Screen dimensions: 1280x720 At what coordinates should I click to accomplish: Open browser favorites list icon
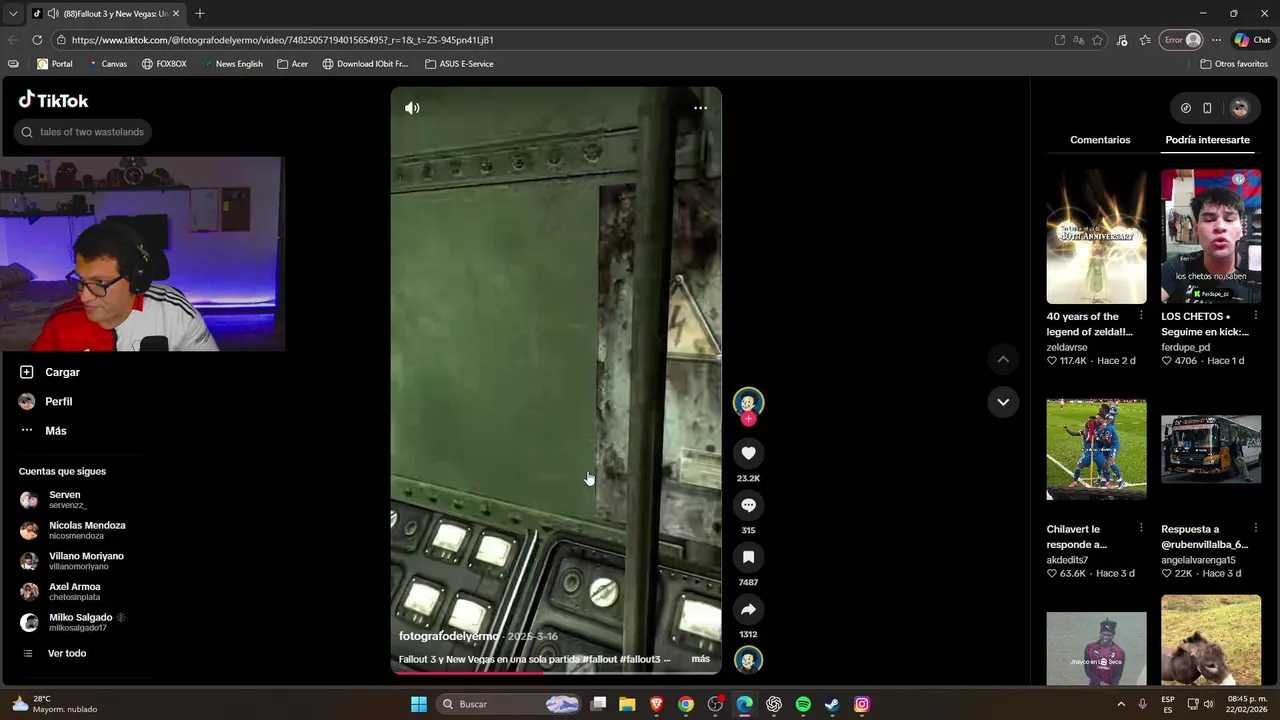[x=1145, y=40]
